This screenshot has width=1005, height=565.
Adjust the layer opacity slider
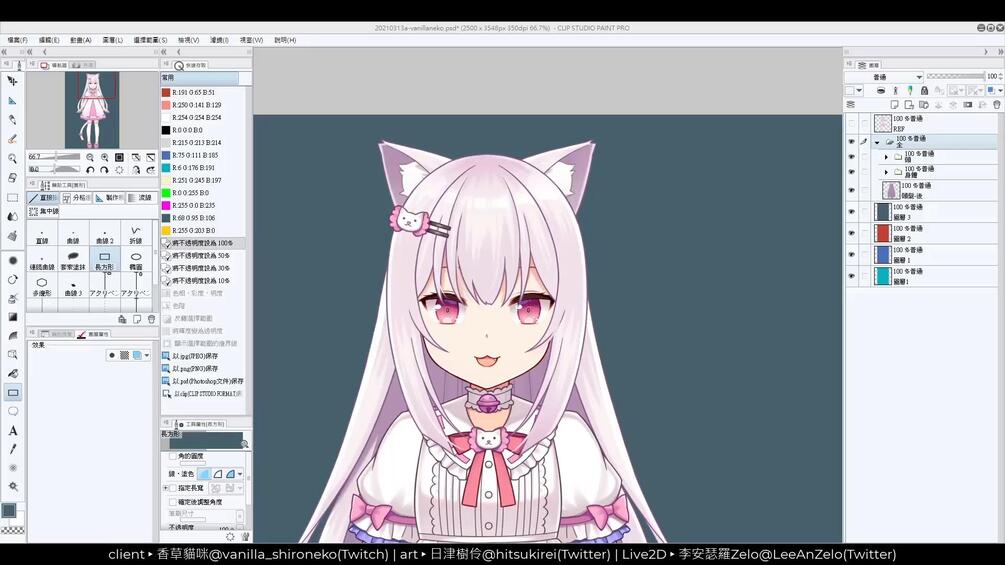955,76
